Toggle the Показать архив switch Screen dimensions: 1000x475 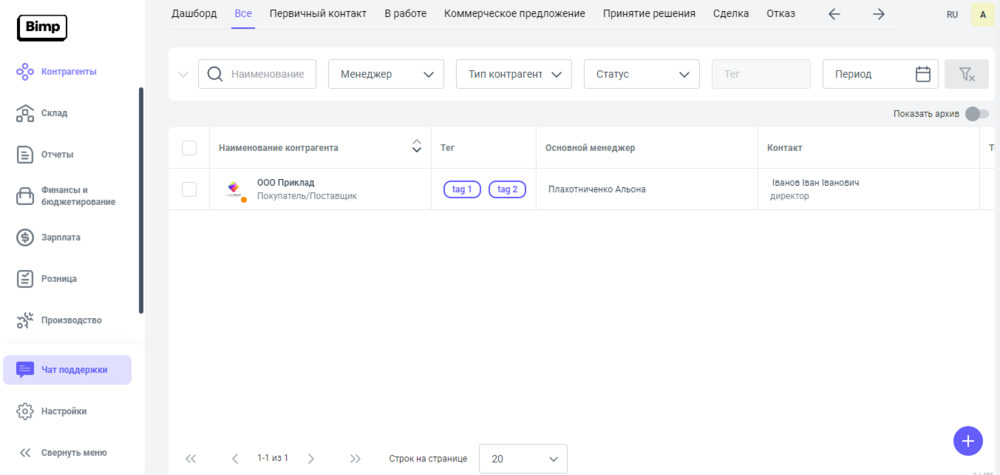(976, 114)
